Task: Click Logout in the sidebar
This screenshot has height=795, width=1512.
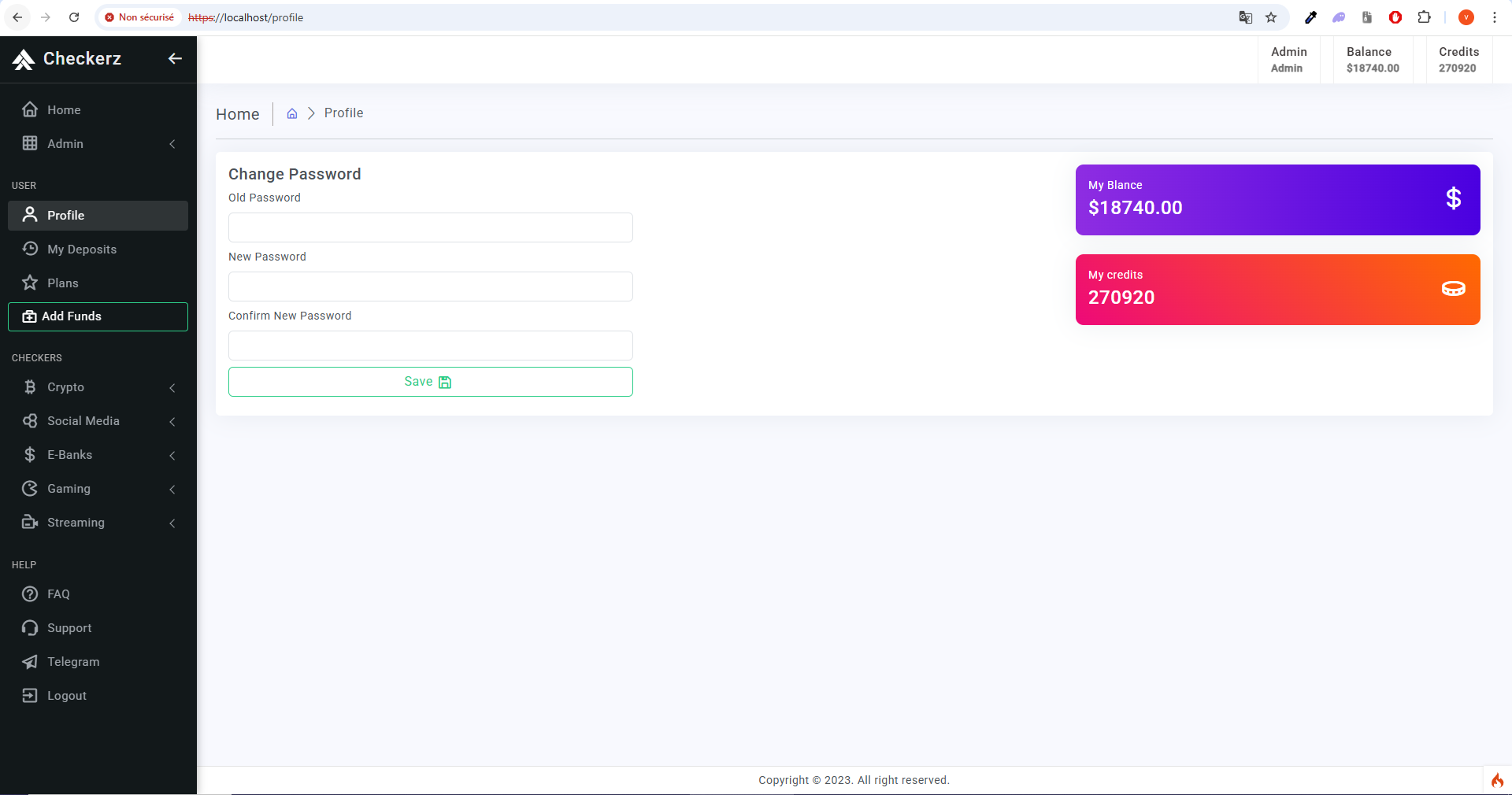Action: point(98,696)
